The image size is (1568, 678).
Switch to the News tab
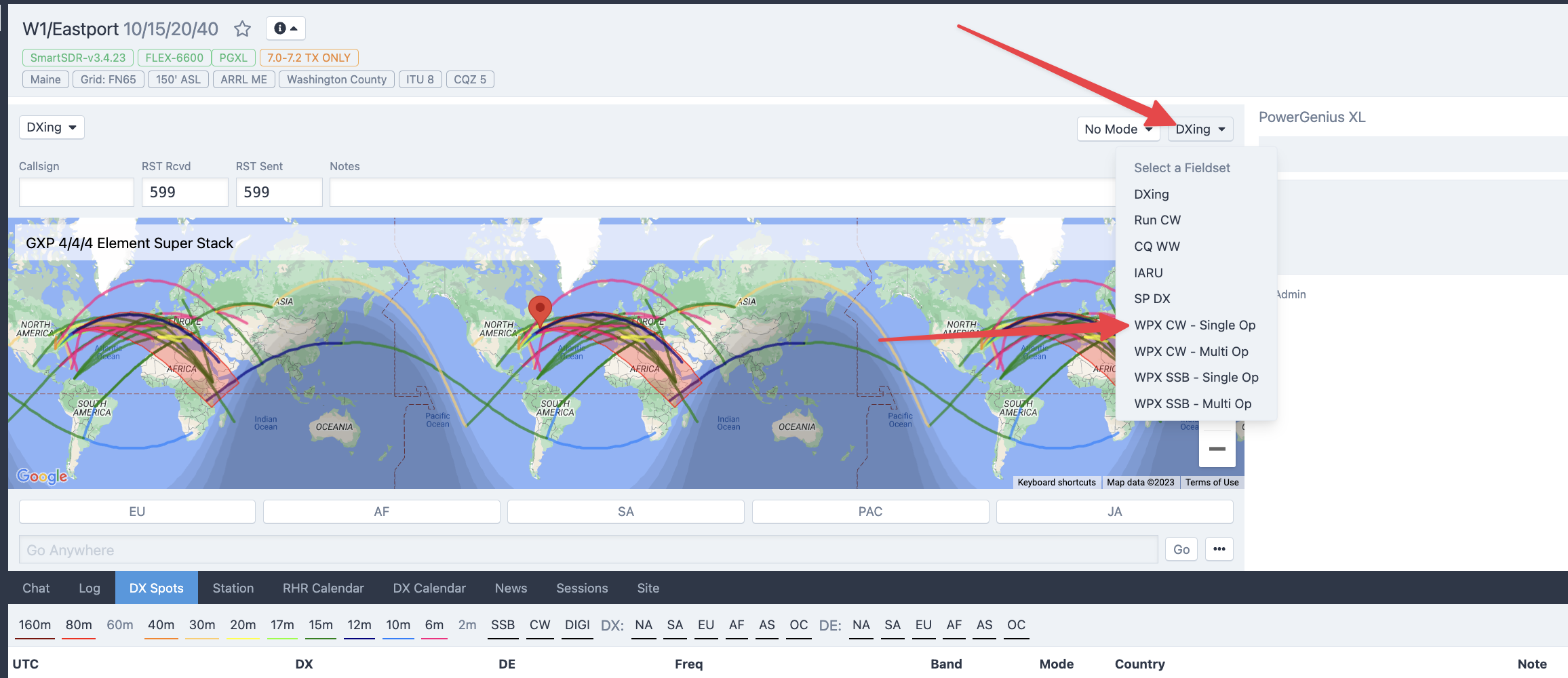511,588
